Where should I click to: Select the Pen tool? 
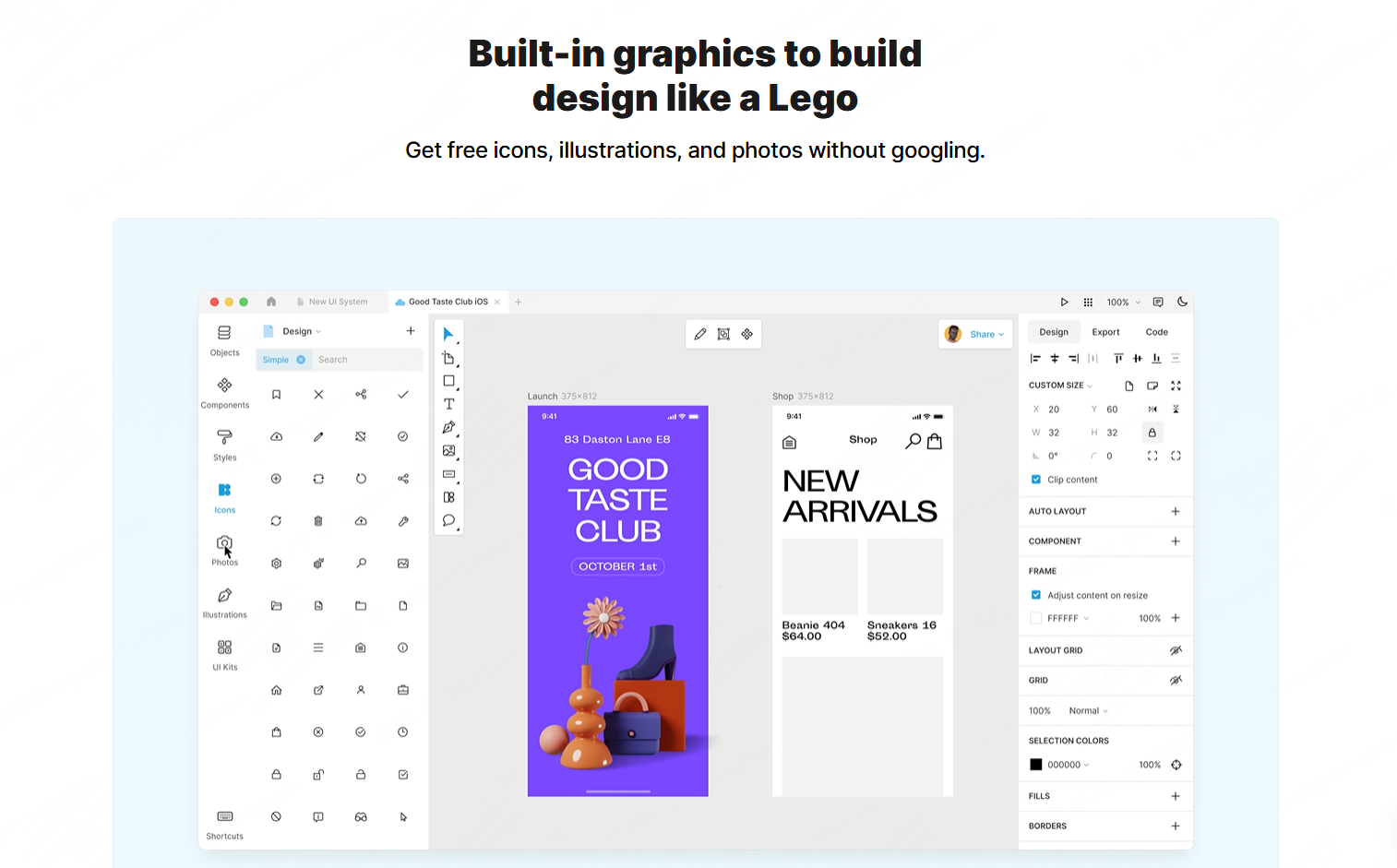click(448, 427)
